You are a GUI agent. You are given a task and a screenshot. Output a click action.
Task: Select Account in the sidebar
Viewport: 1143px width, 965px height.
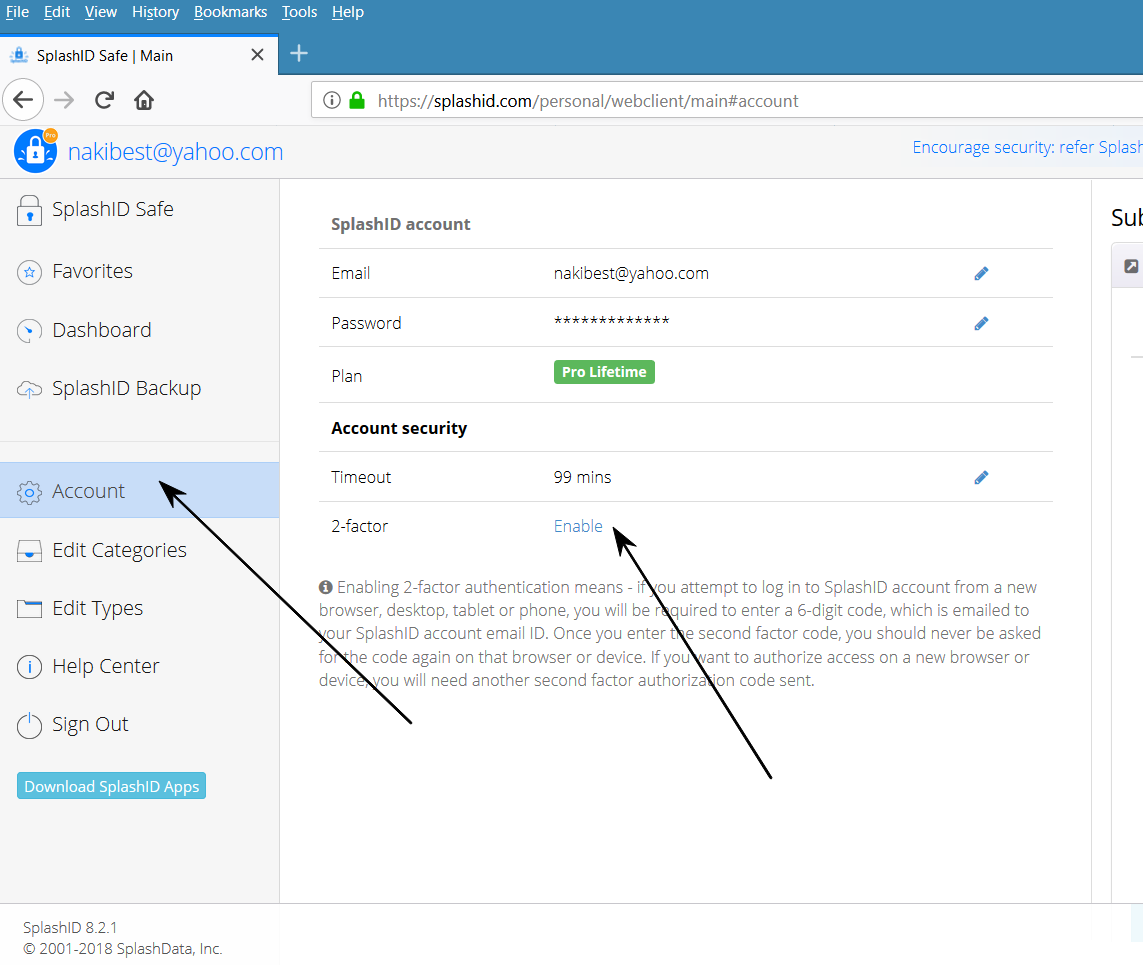tap(139, 491)
